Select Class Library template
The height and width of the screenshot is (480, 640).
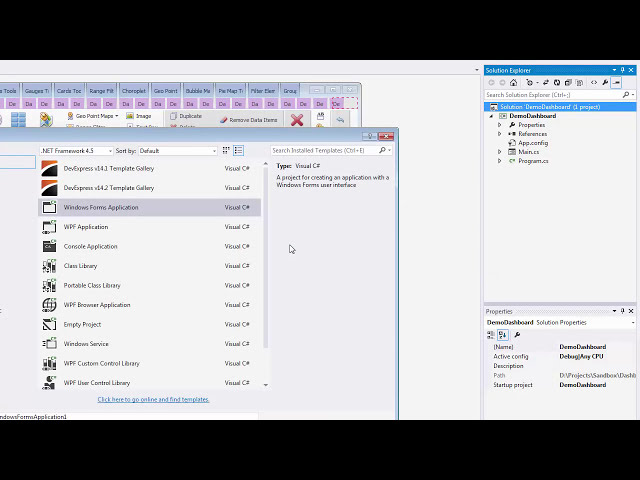(149, 266)
